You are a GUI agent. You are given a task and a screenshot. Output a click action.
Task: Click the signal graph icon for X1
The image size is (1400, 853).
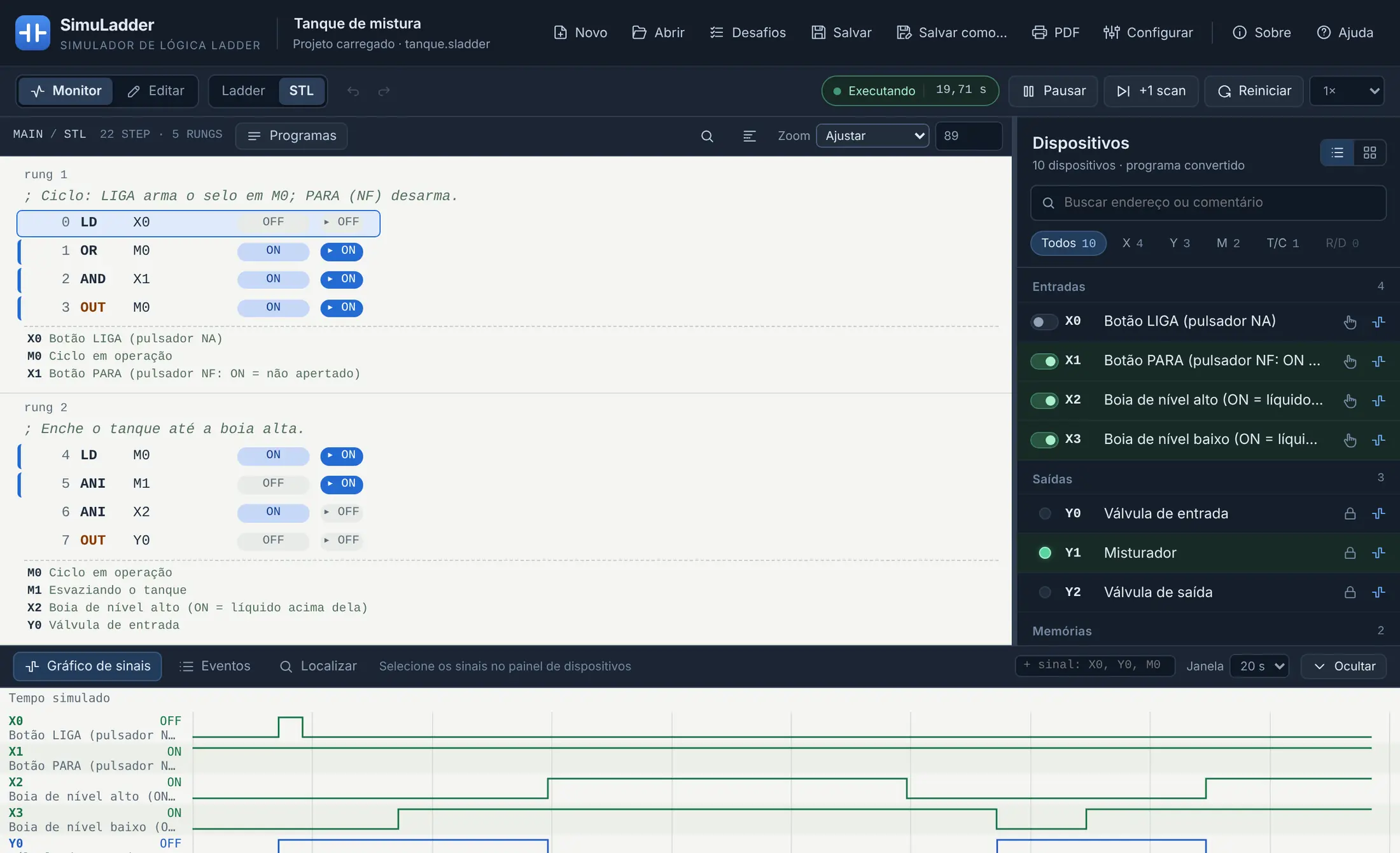pos(1378,361)
